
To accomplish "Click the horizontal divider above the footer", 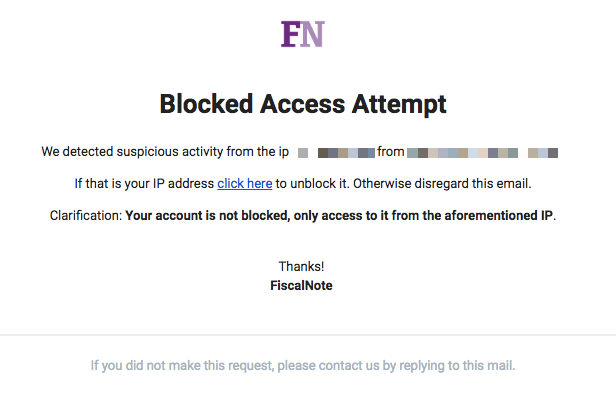I will click(308, 335).
